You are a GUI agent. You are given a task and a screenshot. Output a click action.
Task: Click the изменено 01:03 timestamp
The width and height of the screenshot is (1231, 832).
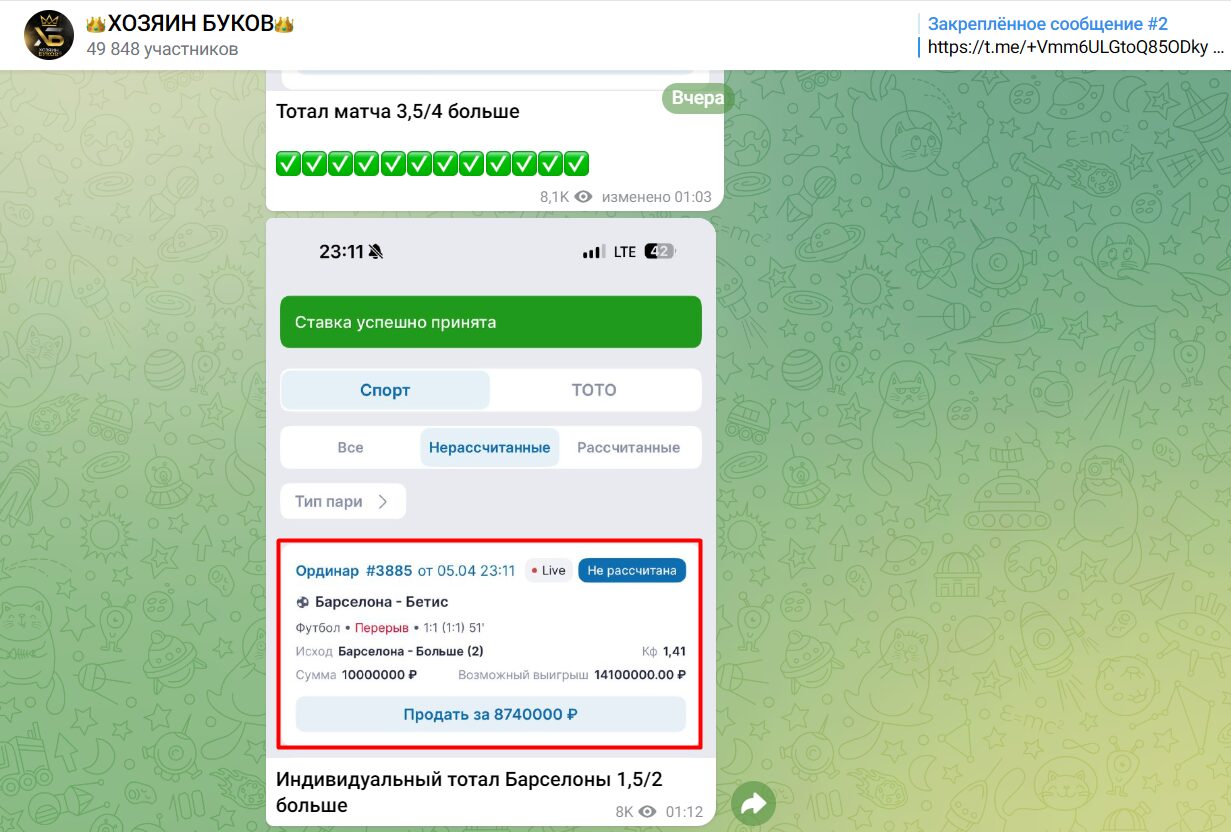pyautogui.click(x=656, y=197)
